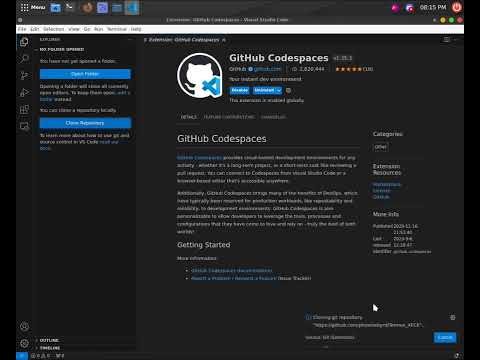Click the install count 2,820,444

308,69
